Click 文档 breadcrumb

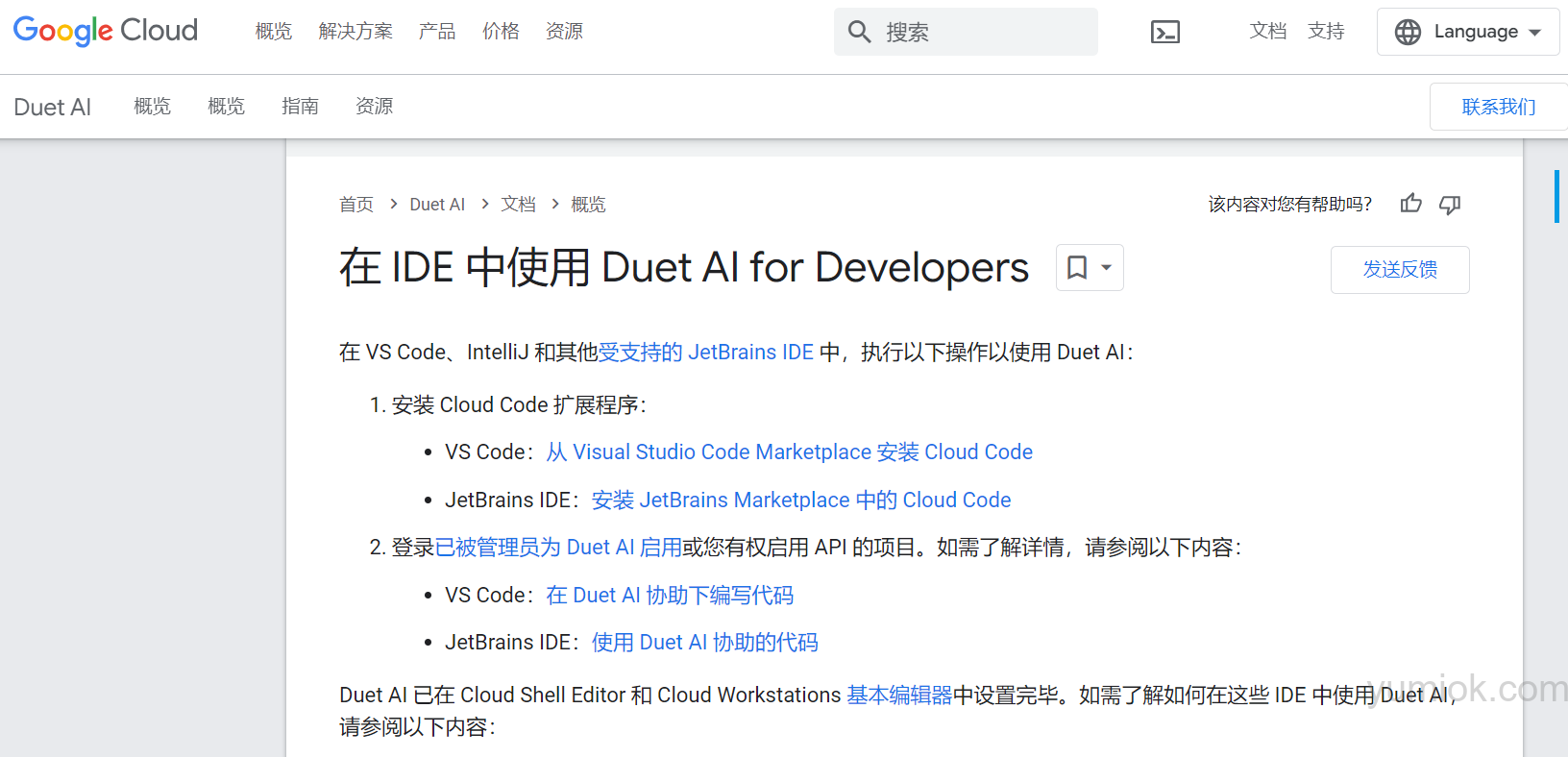[x=519, y=205]
